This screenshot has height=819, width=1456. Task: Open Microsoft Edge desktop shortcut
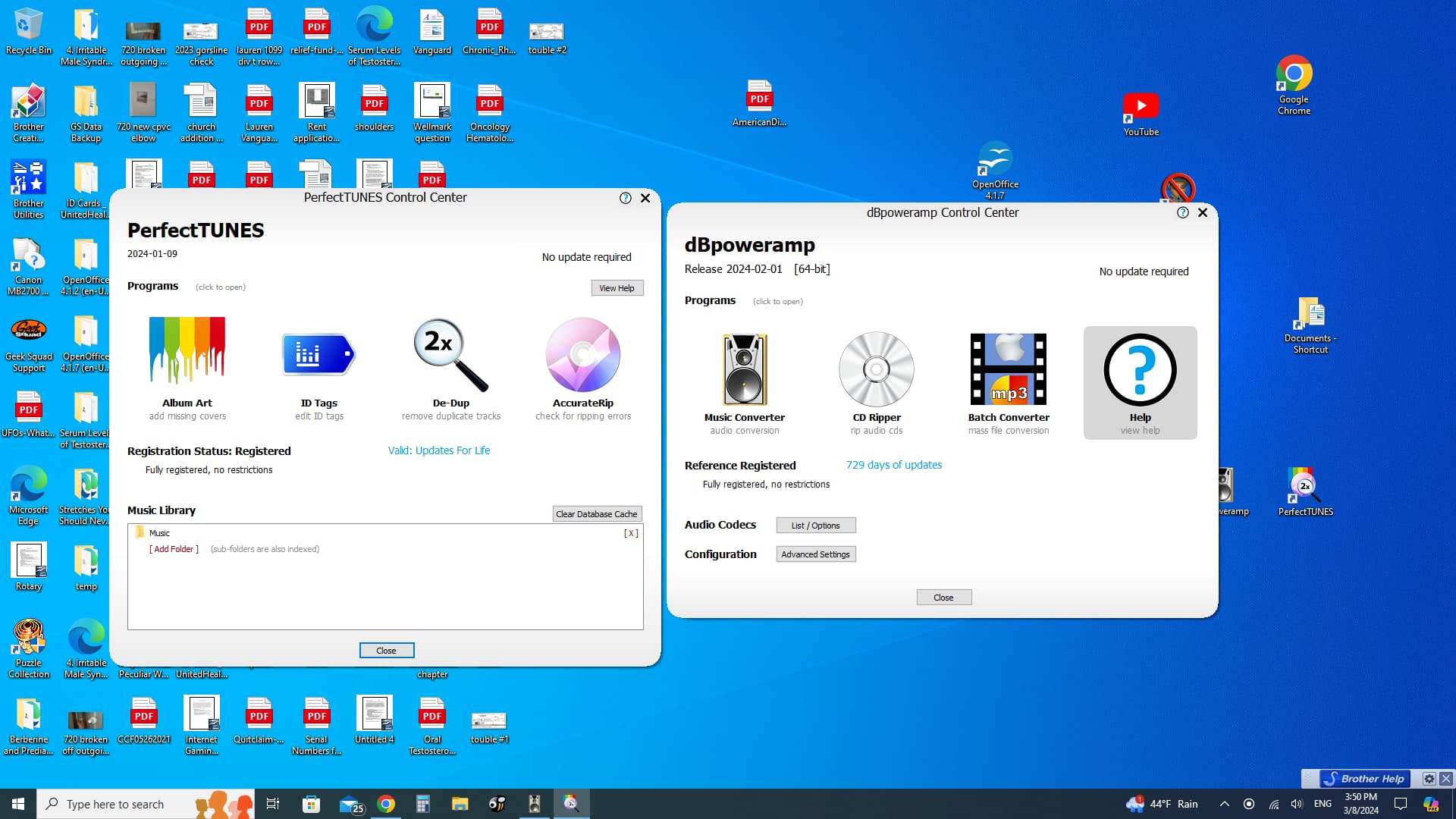[28, 496]
